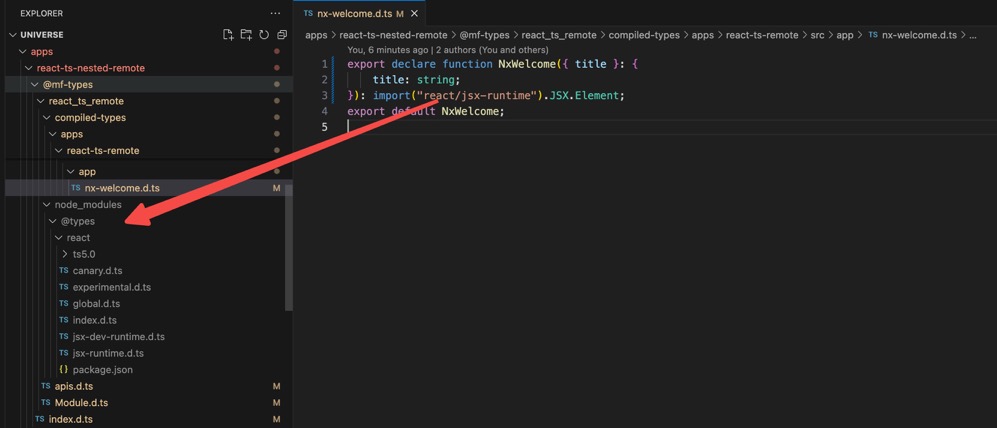Open apis.d.ts in the Explorer

click(x=73, y=386)
